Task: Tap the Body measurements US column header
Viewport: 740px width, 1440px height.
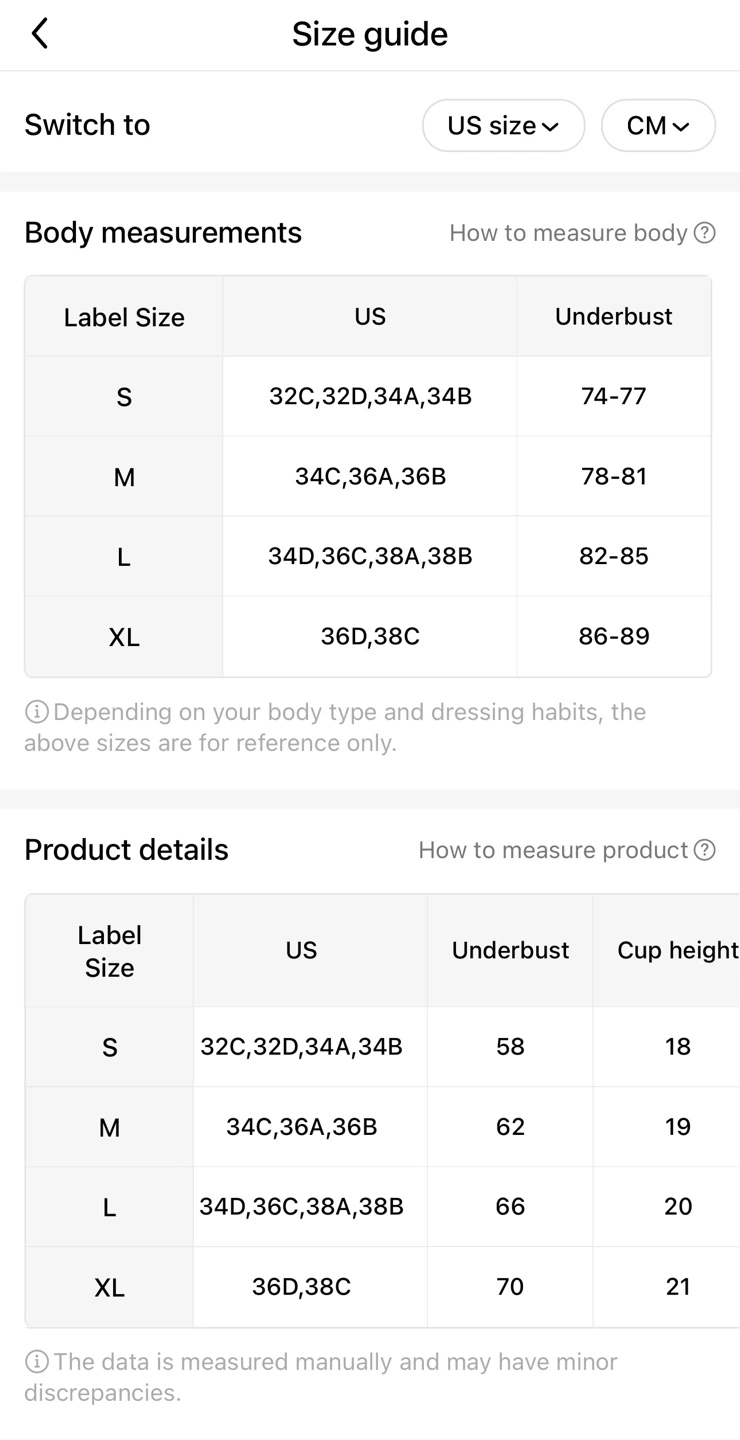Action: coord(370,317)
